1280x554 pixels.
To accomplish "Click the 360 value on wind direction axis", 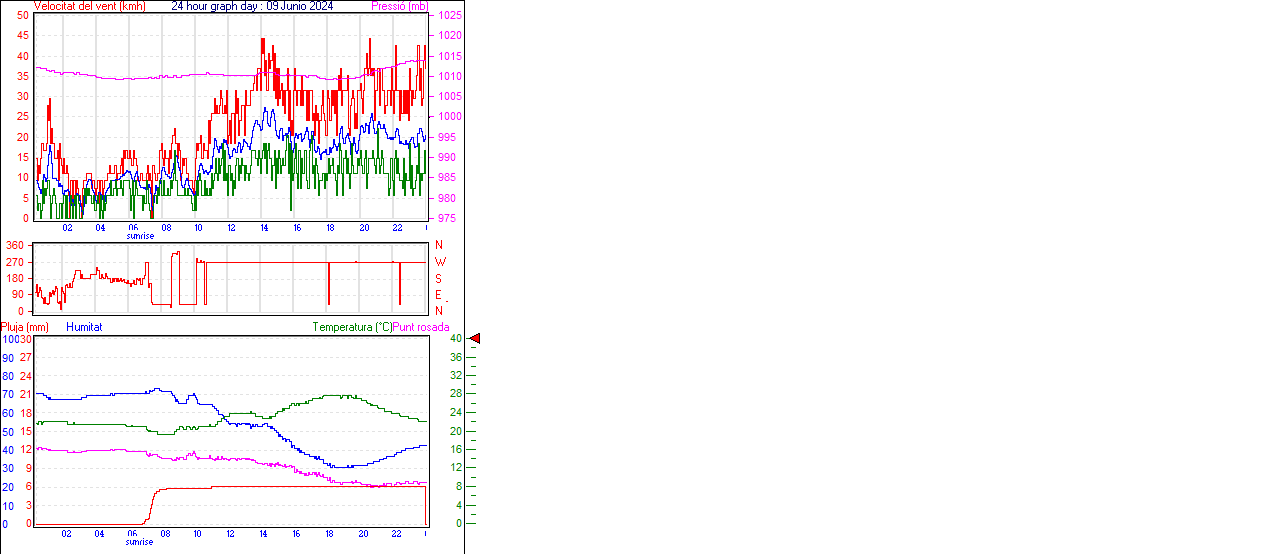I will 16,245.
